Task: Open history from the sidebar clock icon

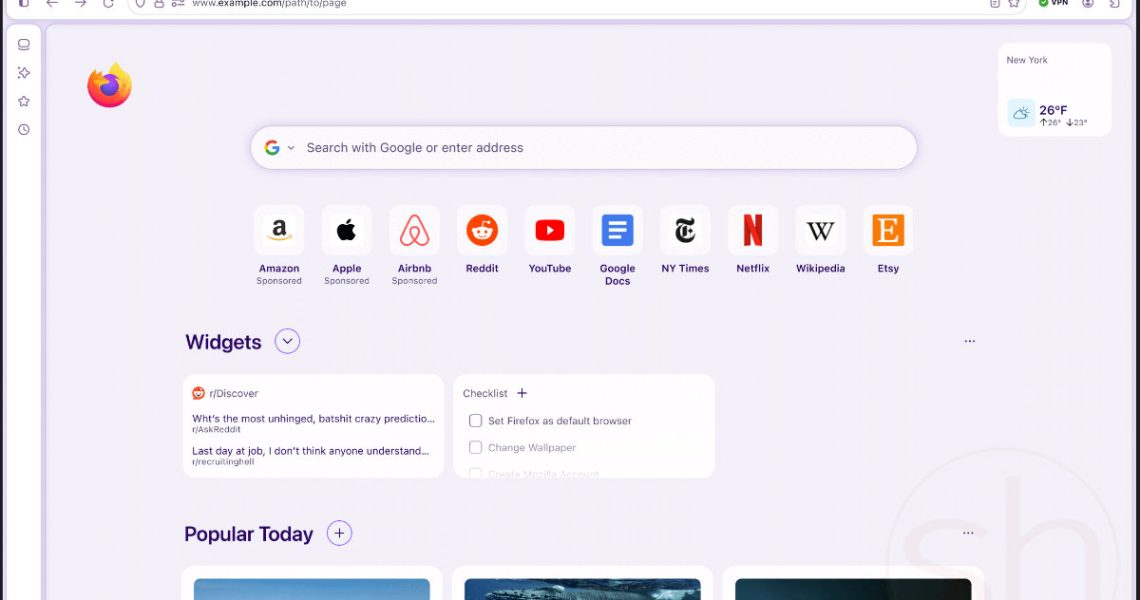Action: (24, 130)
